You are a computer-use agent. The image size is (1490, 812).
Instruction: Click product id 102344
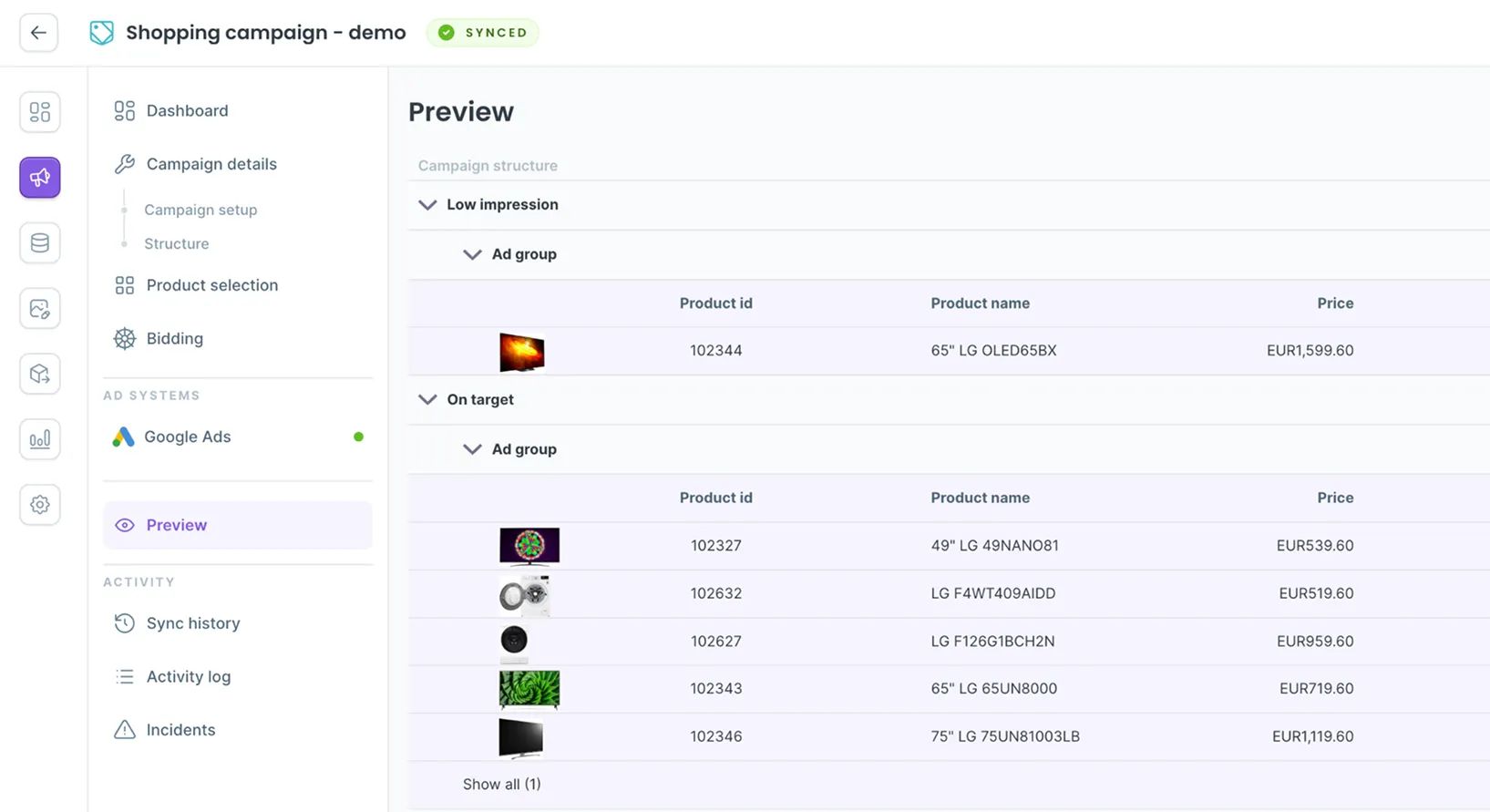716,351
